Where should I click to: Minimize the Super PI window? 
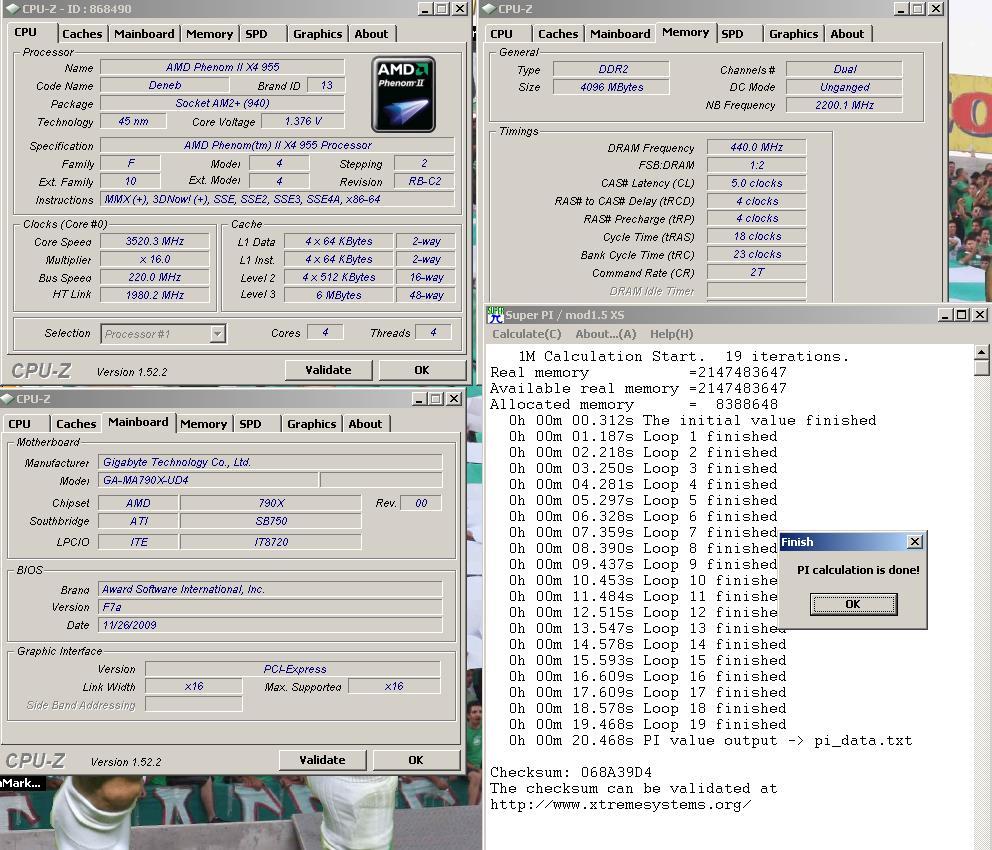point(945,314)
